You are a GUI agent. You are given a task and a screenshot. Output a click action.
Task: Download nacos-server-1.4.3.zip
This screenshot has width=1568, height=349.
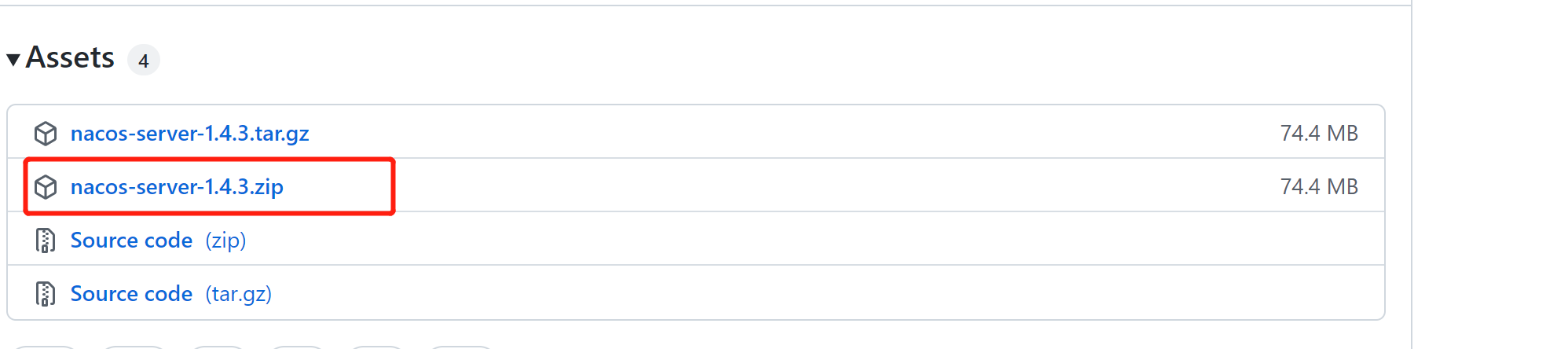177,187
